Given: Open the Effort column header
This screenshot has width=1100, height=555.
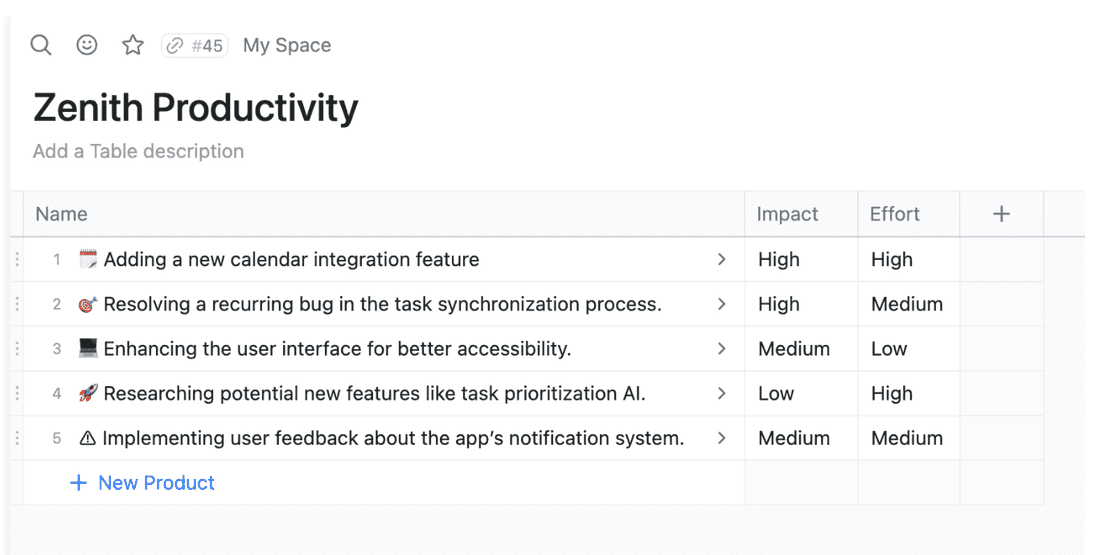Looking at the screenshot, I should [x=894, y=214].
